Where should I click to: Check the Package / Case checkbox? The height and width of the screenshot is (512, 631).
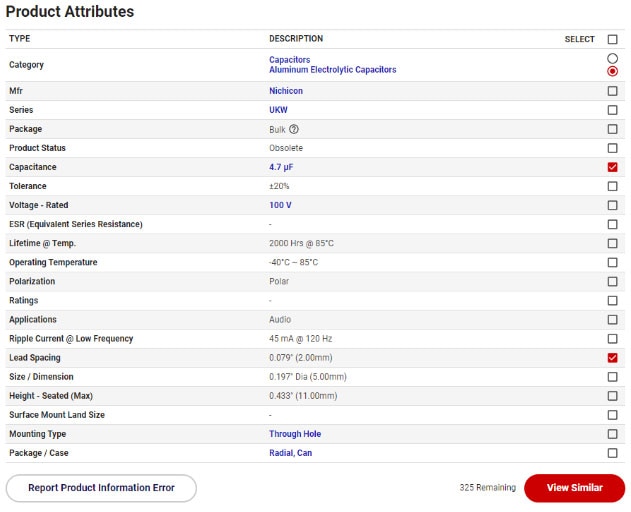pyautogui.click(x=612, y=453)
